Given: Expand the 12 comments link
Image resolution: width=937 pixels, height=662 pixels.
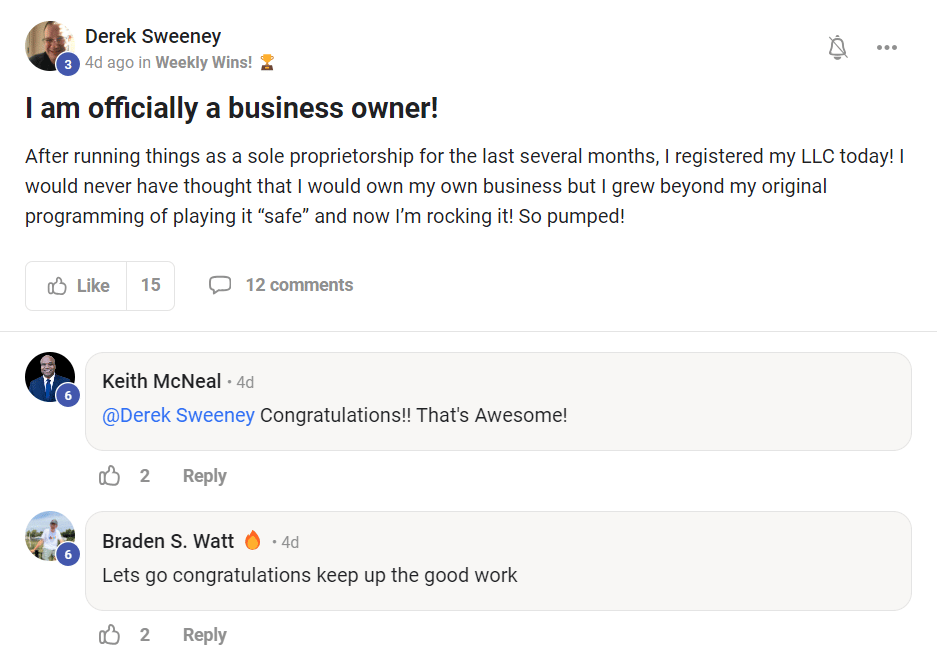Looking at the screenshot, I should (299, 286).
